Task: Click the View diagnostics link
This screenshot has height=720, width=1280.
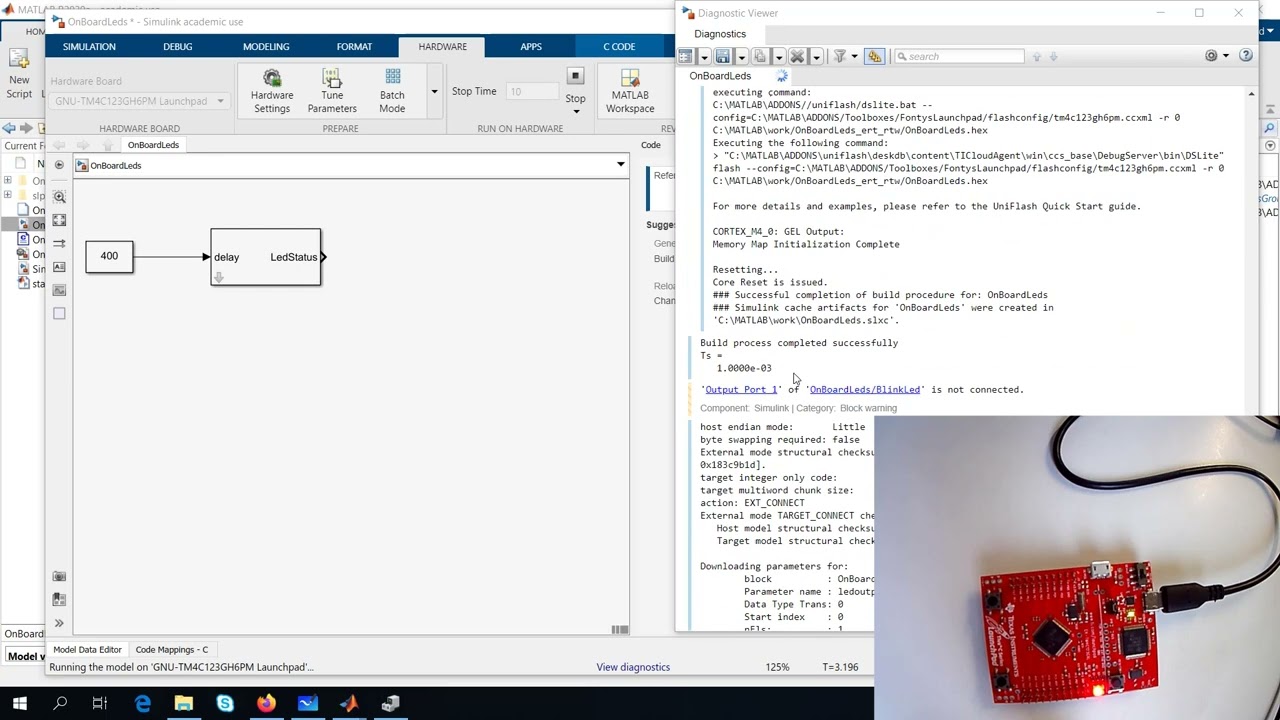Action: (x=633, y=667)
